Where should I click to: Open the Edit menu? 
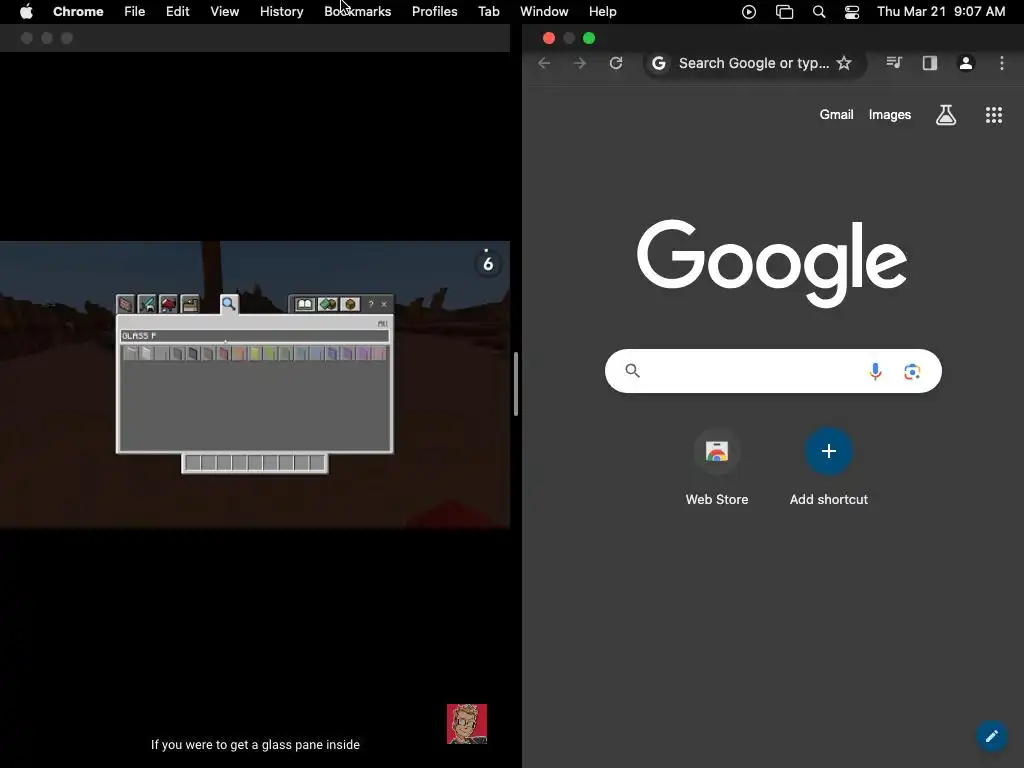tap(177, 11)
